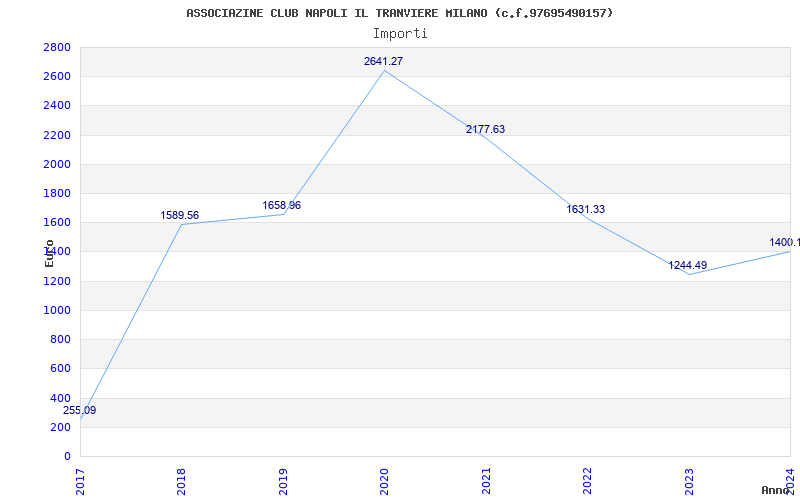This screenshot has width=800, height=500.
Task: Click data label 1589.56
Action: [180, 215]
